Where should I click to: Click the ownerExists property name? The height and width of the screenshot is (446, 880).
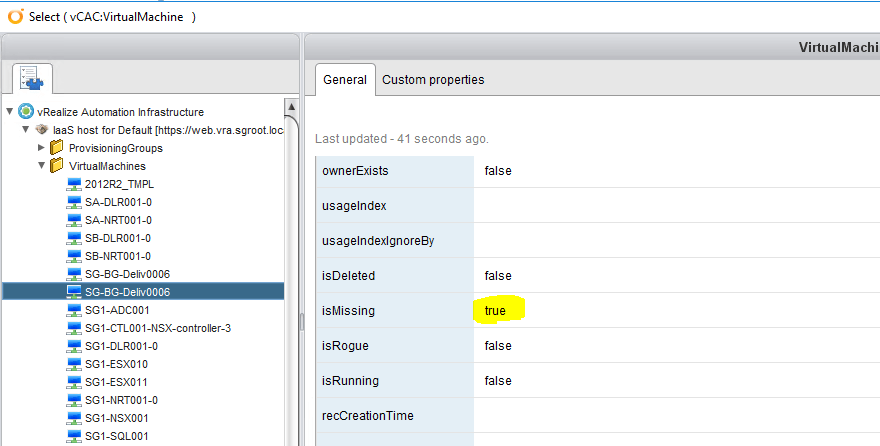point(355,171)
